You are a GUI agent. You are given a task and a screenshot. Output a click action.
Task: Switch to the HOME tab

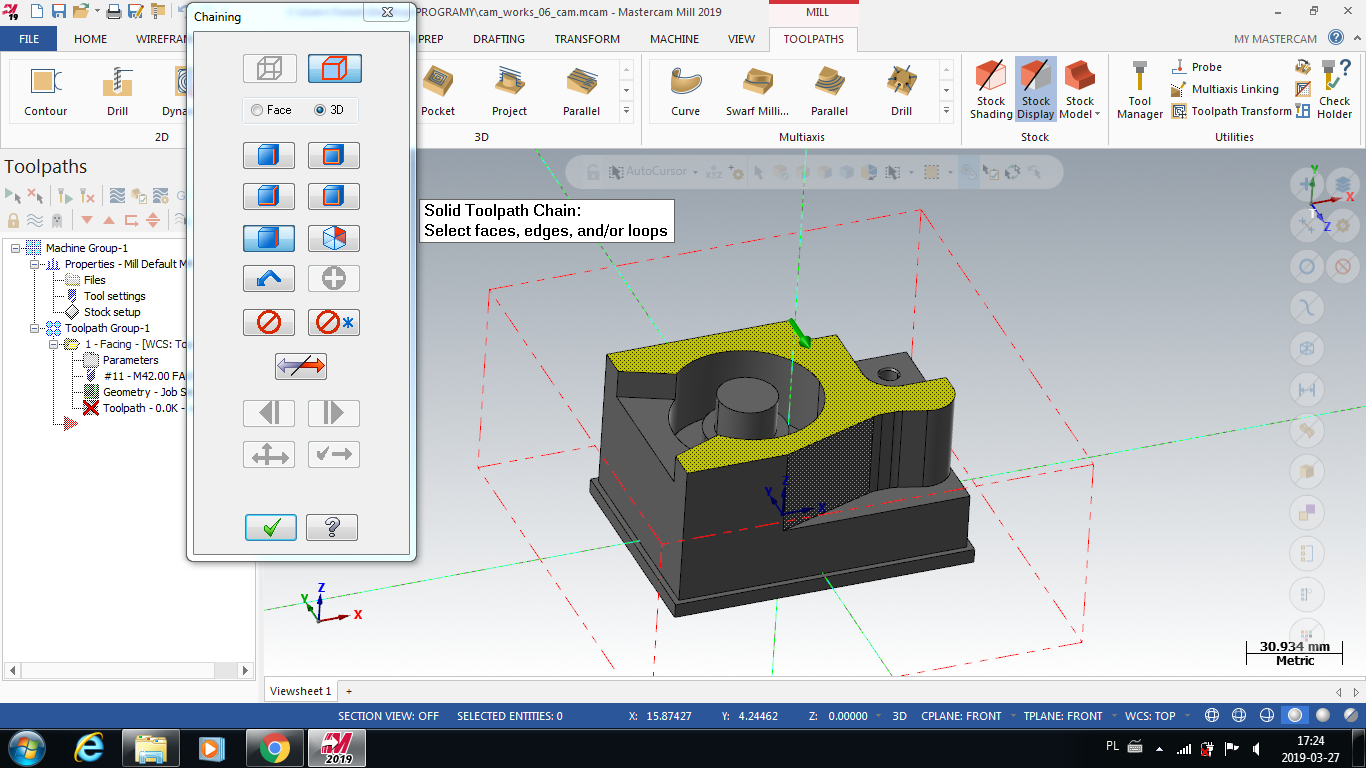(x=90, y=39)
